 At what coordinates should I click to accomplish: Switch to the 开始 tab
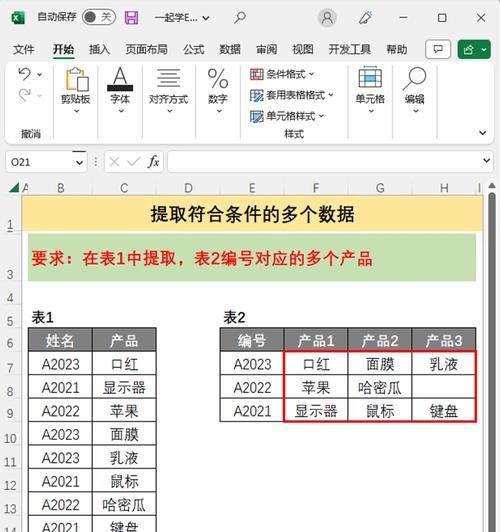click(x=63, y=50)
